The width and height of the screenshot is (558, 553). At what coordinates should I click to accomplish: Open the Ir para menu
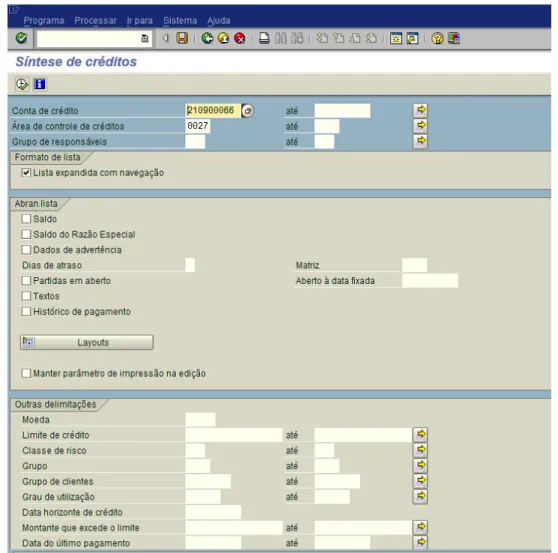point(140,21)
